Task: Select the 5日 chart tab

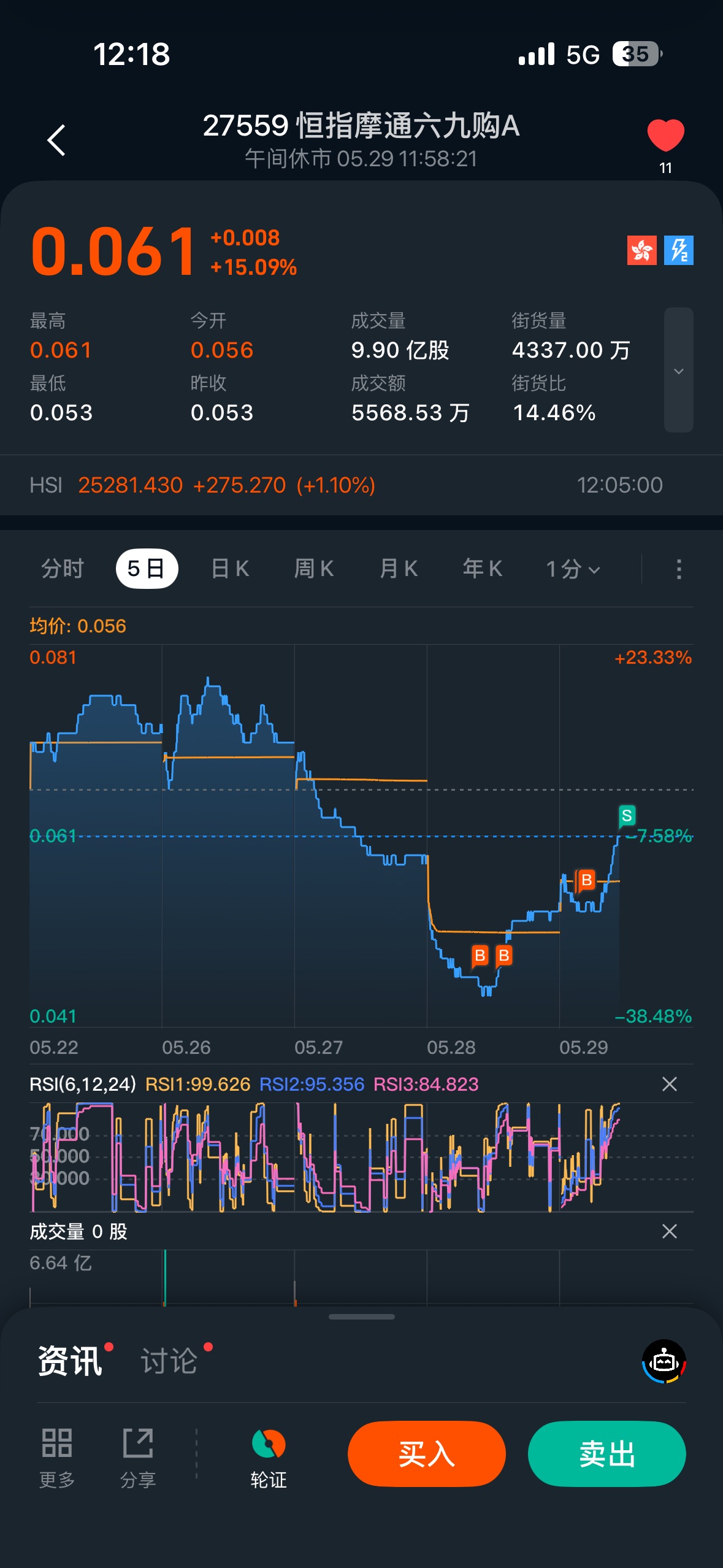Action: tap(147, 569)
